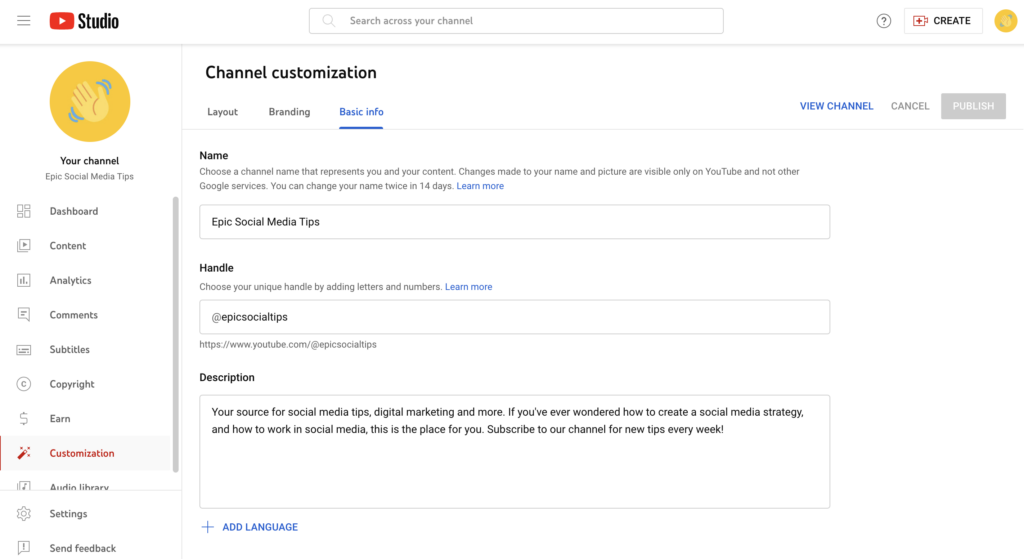Switch to the Branding tab
Screen dimensions: 1024x559
point(289,112)
